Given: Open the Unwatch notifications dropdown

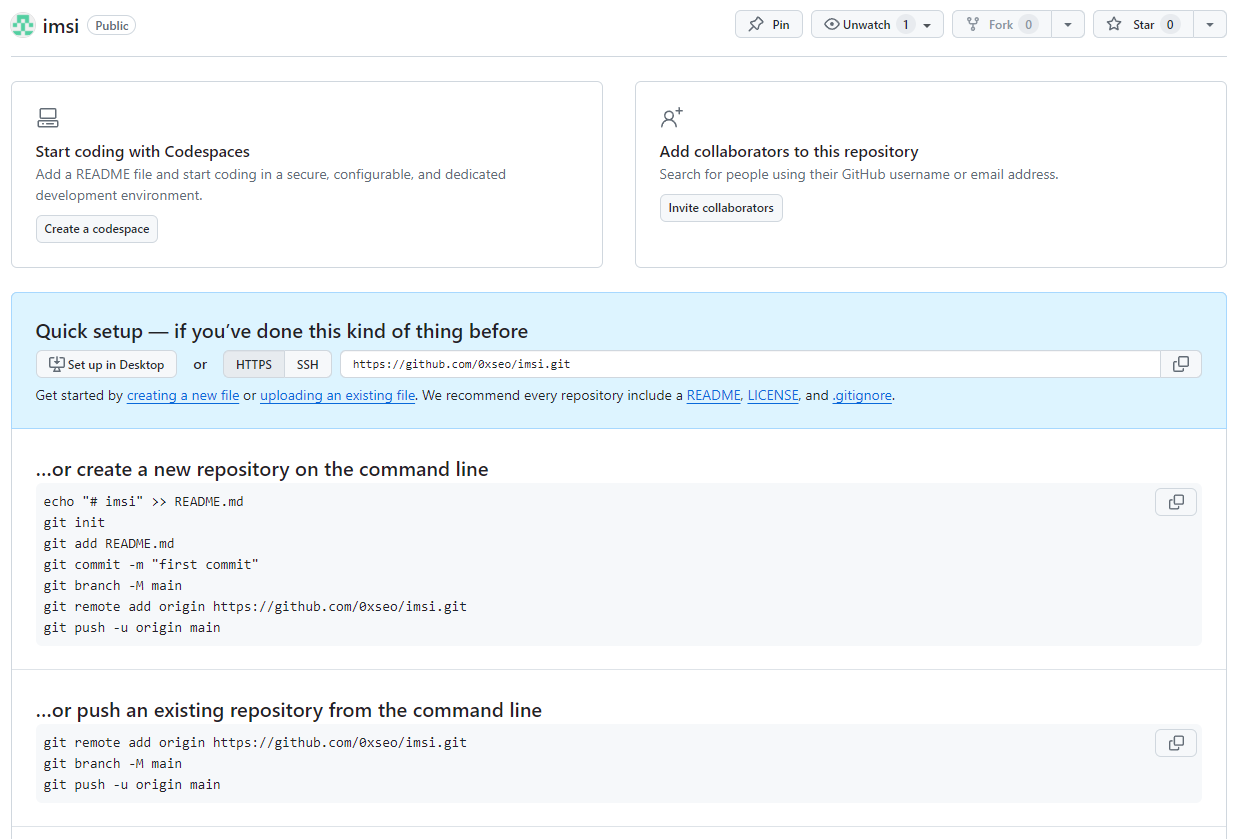Looking at the screenshot, I should coord(877,25).
